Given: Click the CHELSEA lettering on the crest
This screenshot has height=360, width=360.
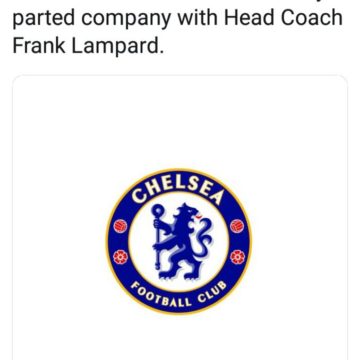Looking at the screenshot, I should 177,191.
